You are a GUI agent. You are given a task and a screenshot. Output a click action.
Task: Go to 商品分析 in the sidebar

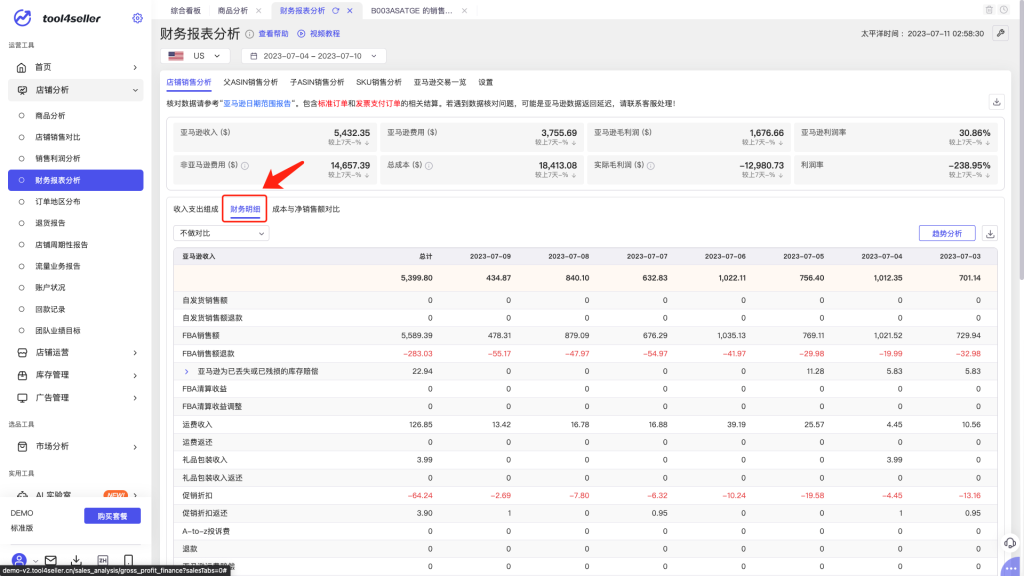(50, 116)
